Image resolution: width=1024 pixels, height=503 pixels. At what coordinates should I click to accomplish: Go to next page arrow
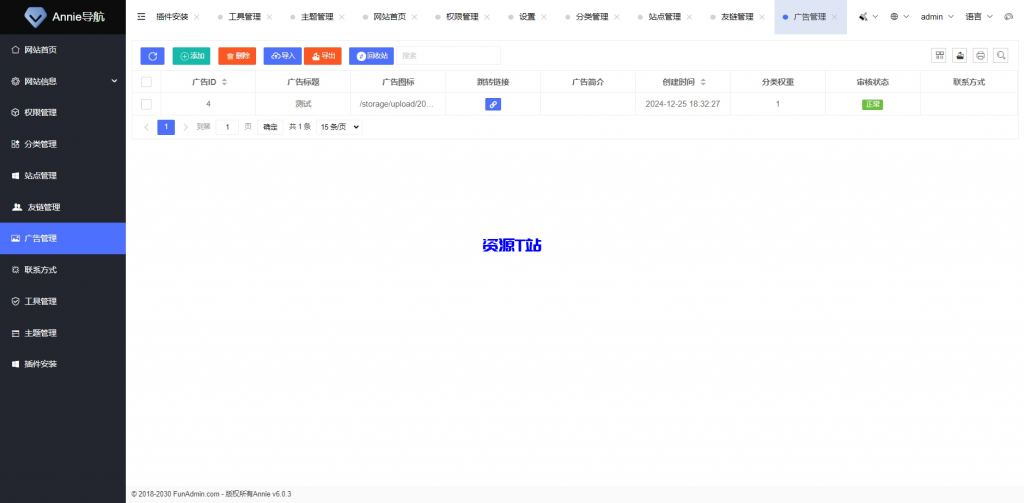[185, 127]
